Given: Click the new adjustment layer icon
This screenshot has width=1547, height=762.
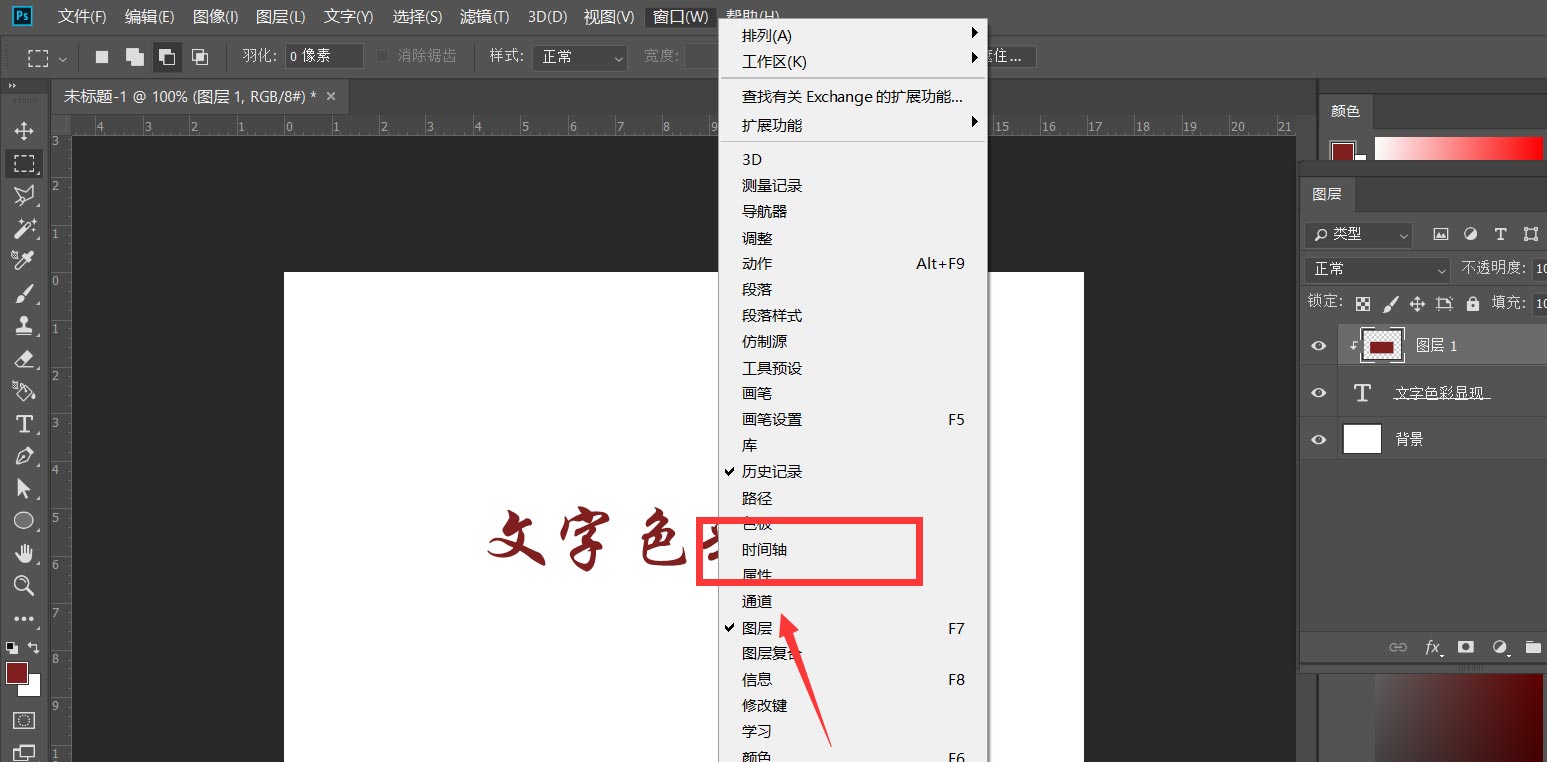Looking at the screenshot, I should [1500, 647].
